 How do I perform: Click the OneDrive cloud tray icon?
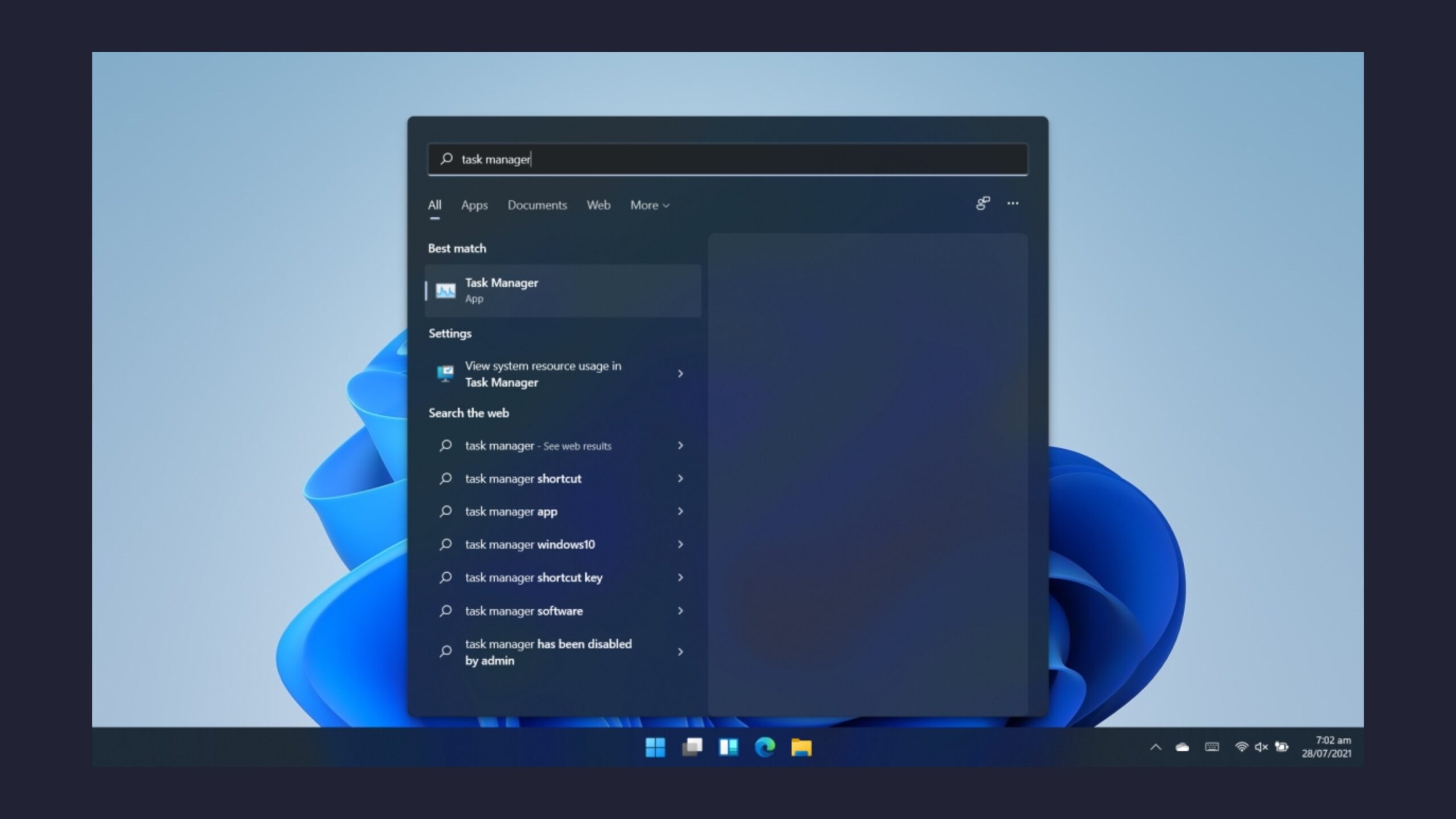pos(1182,747)
